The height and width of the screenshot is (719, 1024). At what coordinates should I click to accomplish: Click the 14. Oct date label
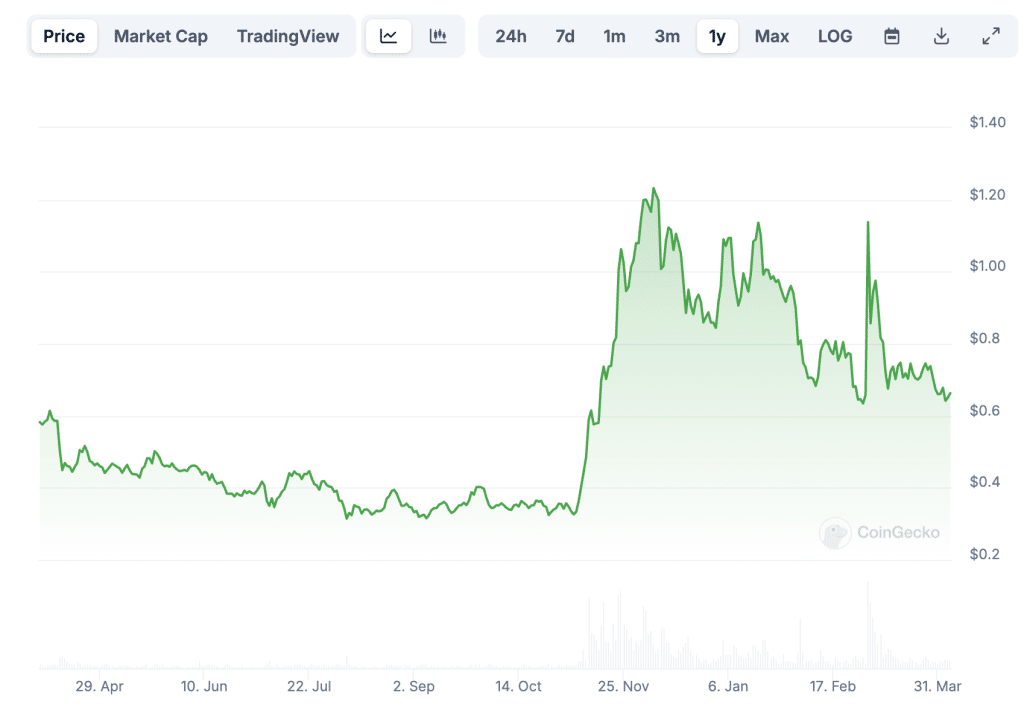518,686
